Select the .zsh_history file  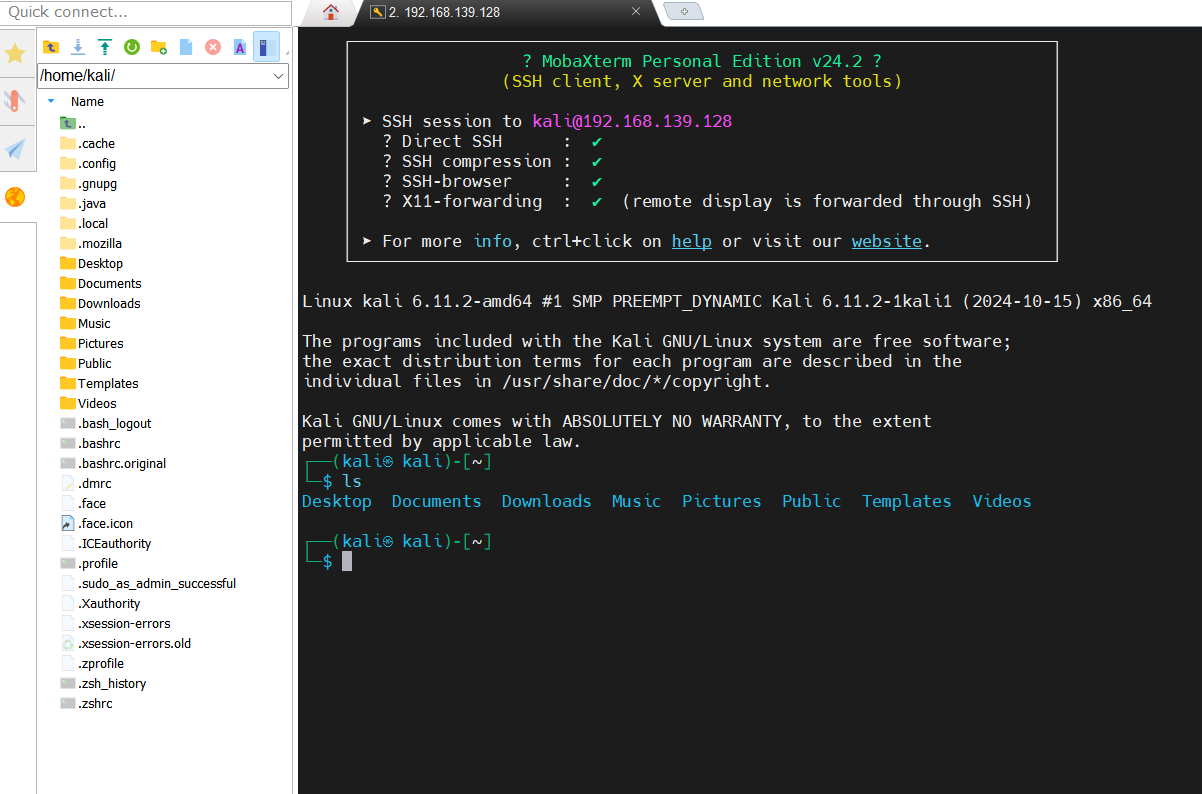tap(103, 684)
